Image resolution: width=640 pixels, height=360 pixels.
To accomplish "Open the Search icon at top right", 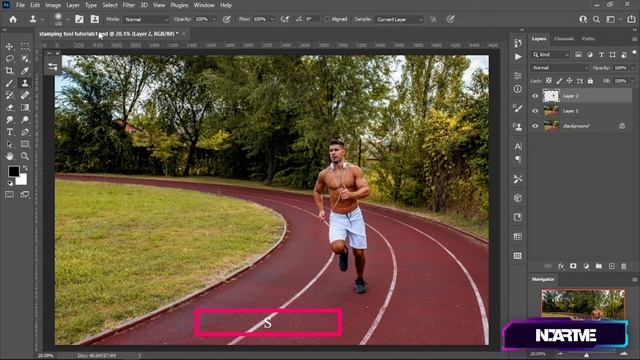I will coord(596,19).
